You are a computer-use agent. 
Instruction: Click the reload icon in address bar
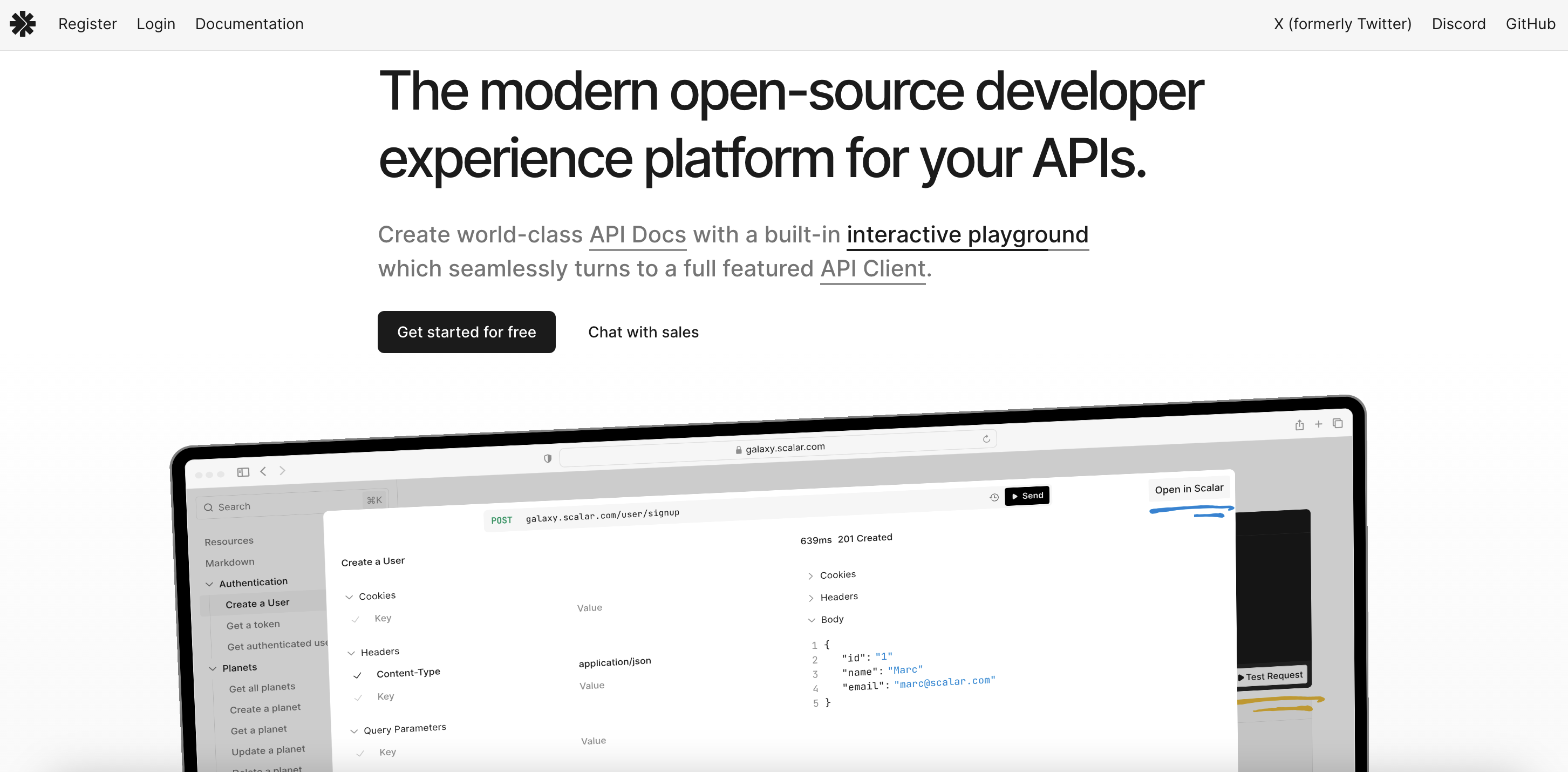pyautogui.click(x=986, y=439)
